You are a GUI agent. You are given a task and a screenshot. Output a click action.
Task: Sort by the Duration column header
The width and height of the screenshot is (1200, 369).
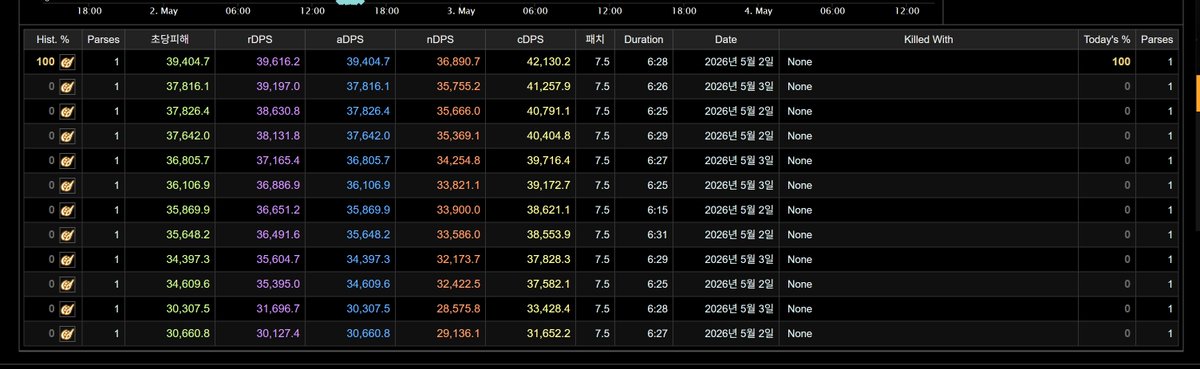pyautogui.click(x=643, y=39)
